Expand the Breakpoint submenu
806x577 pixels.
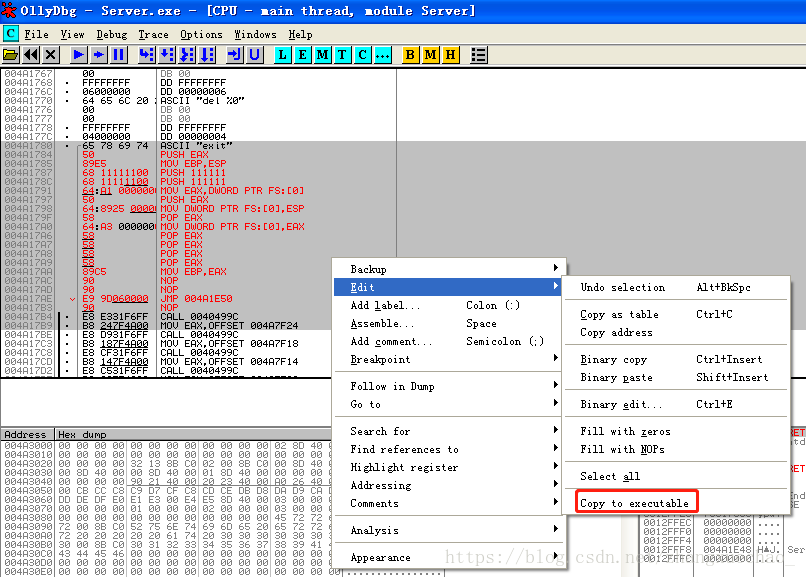(x=449, y=359)
